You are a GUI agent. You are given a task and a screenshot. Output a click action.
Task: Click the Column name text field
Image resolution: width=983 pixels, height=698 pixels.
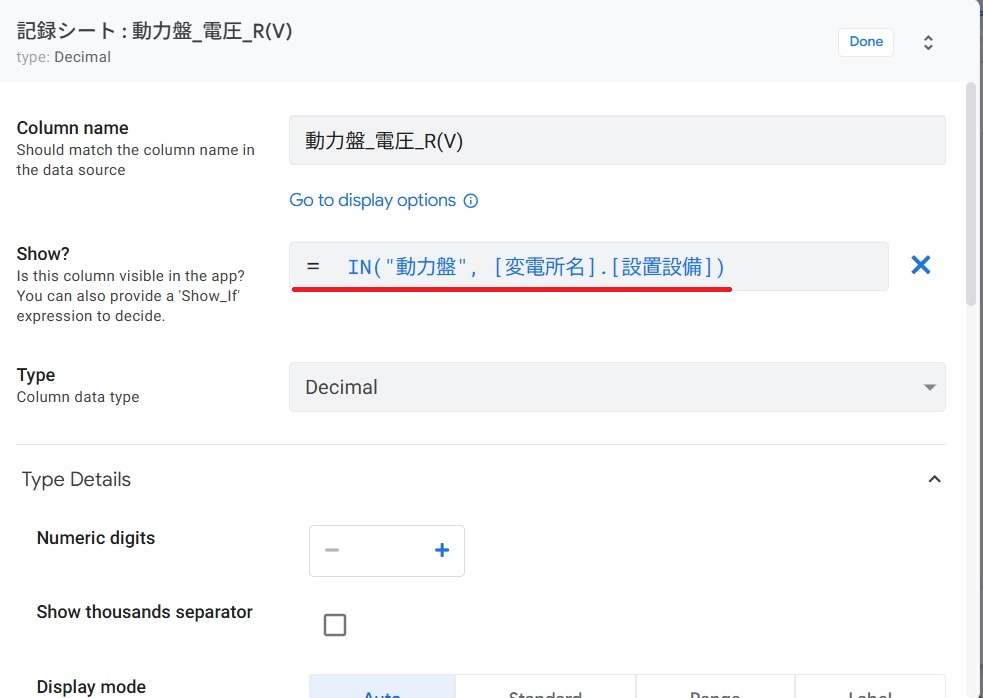pyautogui.click(x=617, y=141)
